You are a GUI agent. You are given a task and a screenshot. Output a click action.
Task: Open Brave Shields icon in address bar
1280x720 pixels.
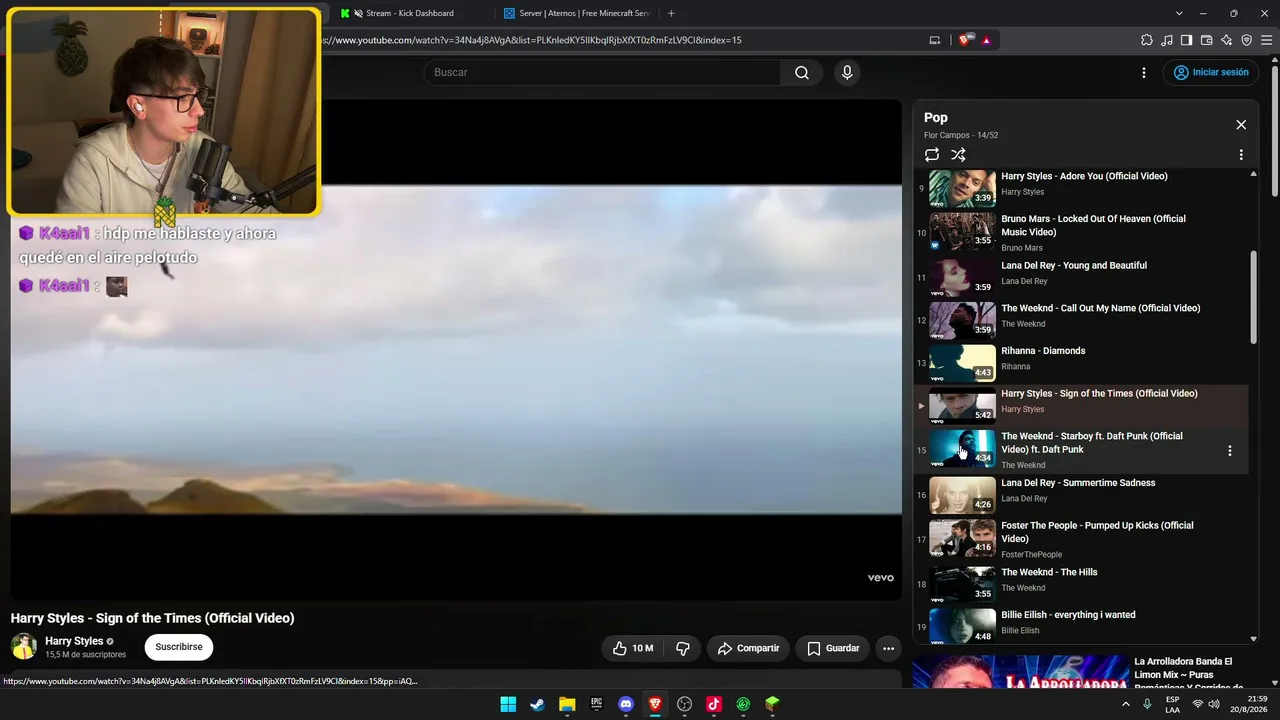click(x=965, y=40)
